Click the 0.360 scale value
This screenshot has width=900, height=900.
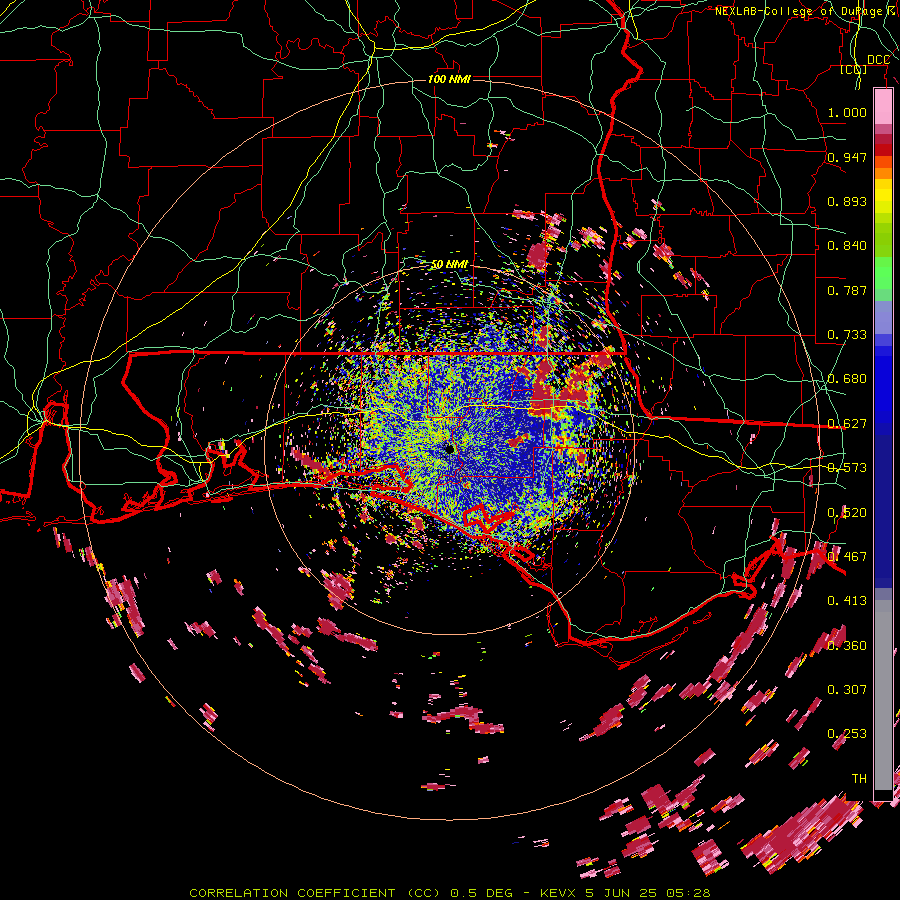point(847,646)
